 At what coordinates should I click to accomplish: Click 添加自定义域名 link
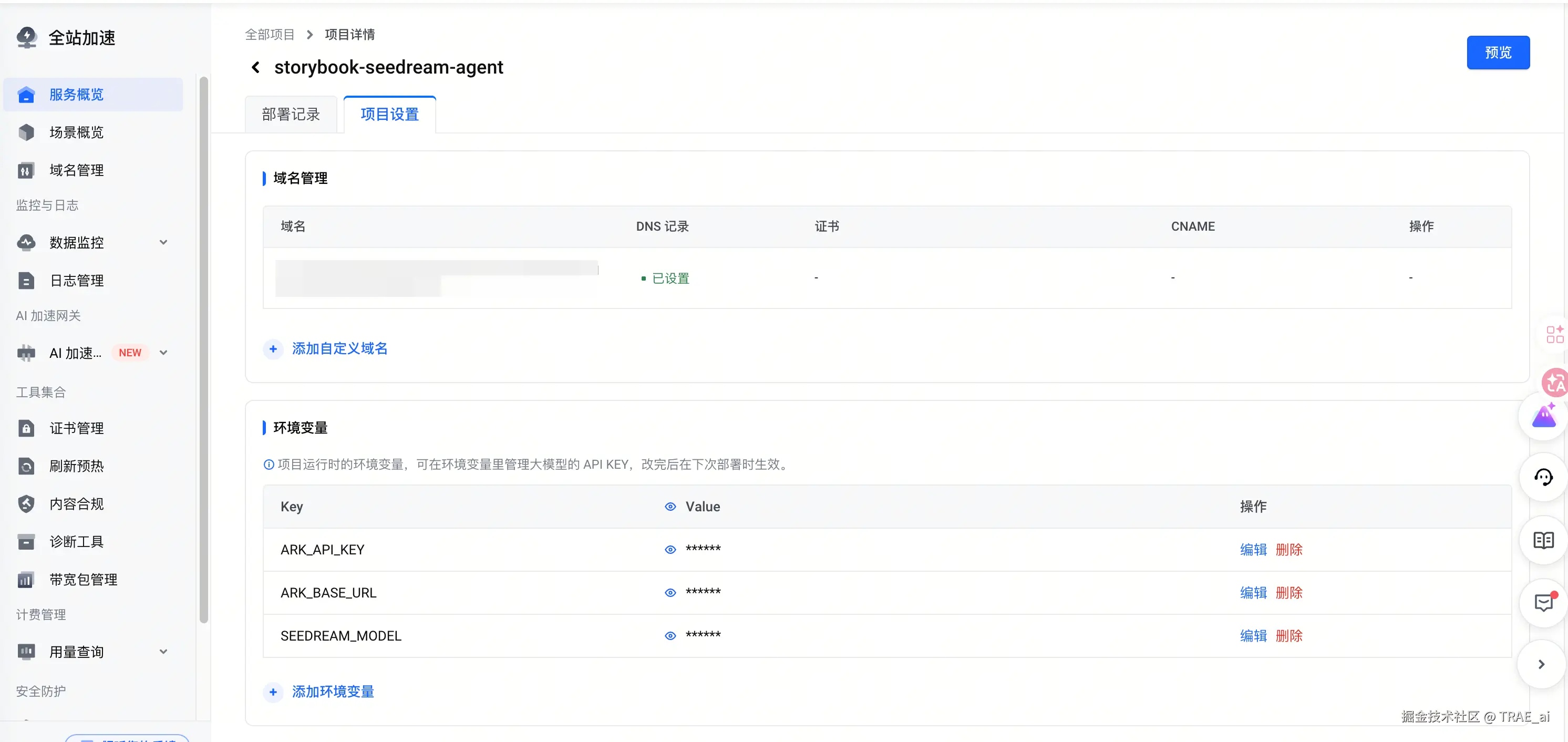[339, 348]
